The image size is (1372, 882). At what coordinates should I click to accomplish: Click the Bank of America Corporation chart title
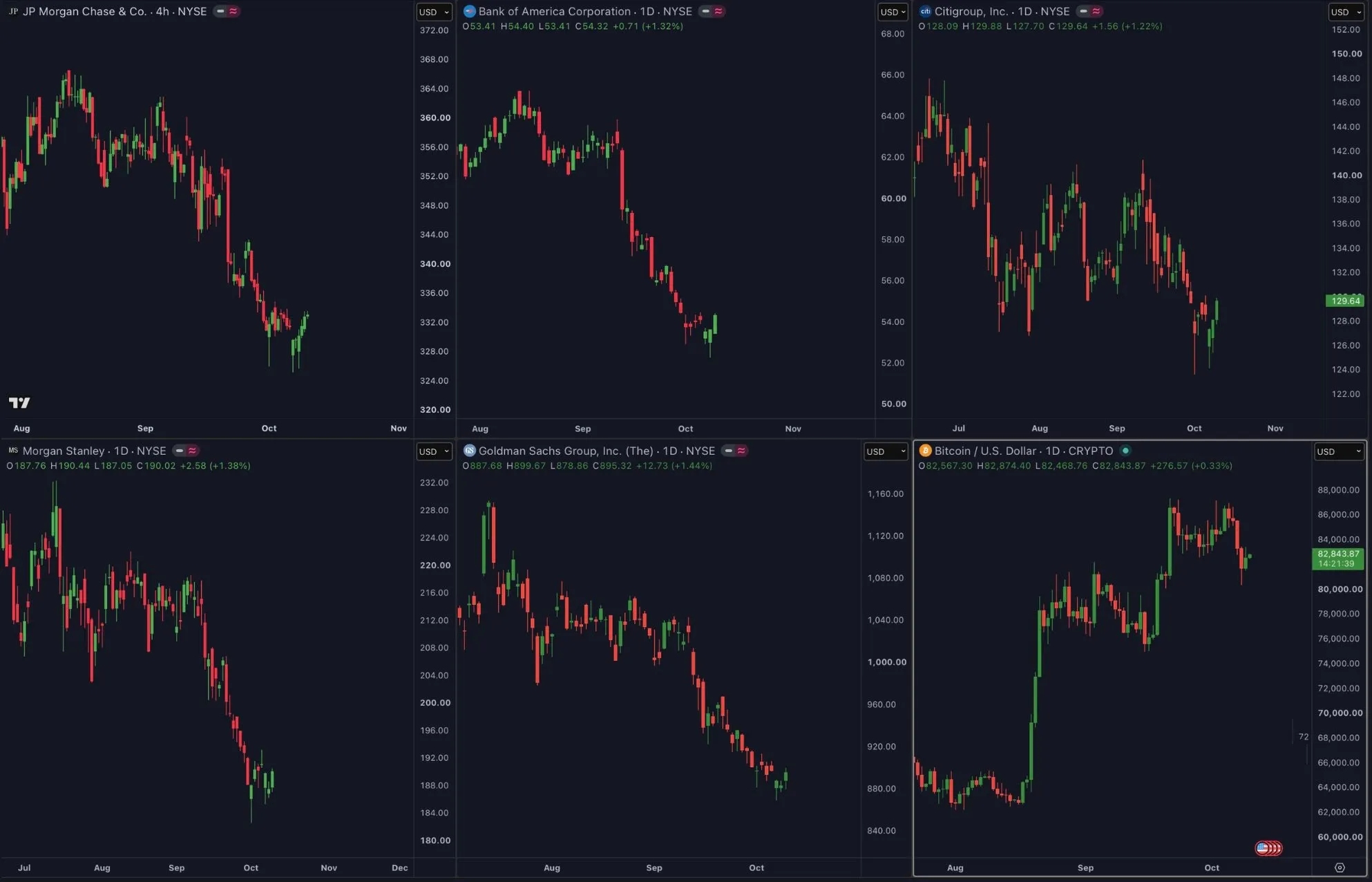[585, 11]
